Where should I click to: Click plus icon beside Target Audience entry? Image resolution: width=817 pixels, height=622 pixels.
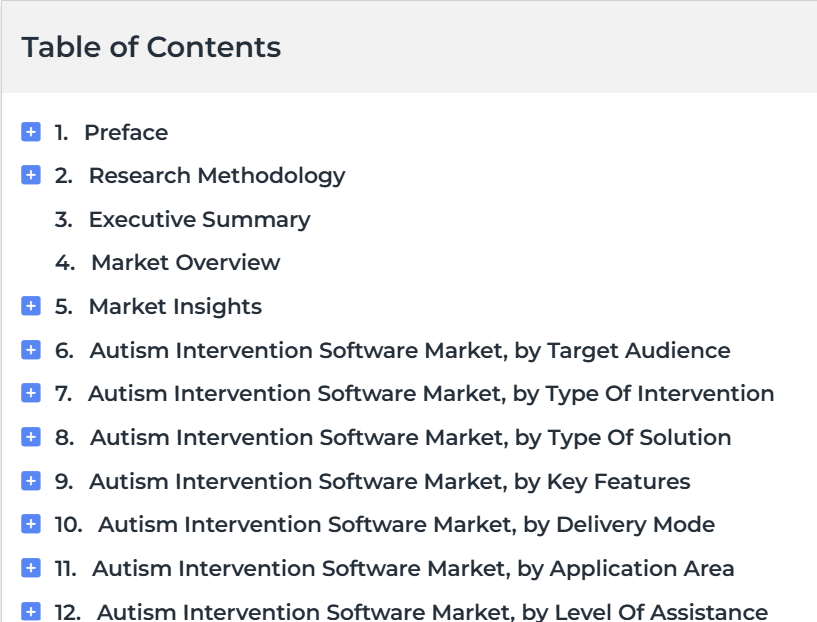coord(31,350)
